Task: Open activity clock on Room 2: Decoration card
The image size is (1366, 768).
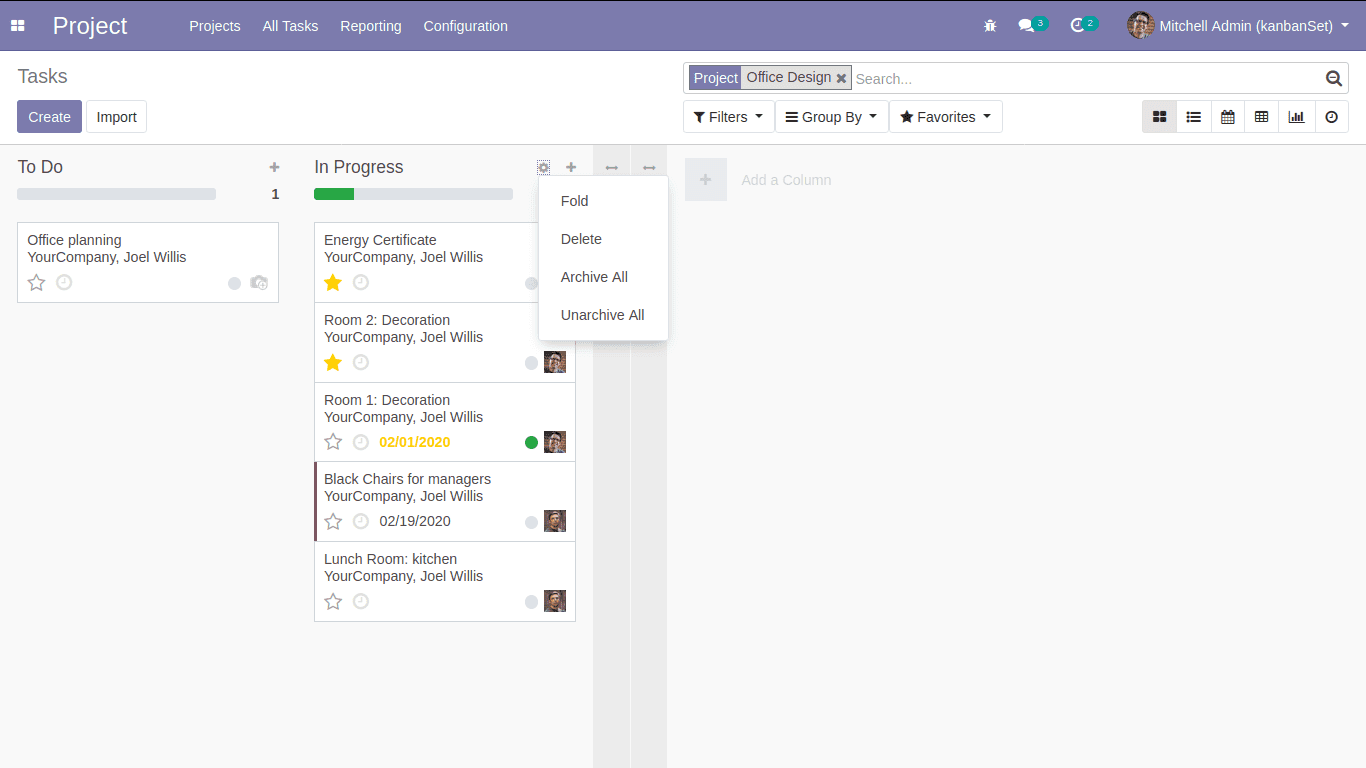Action: (x=361, y=362)
